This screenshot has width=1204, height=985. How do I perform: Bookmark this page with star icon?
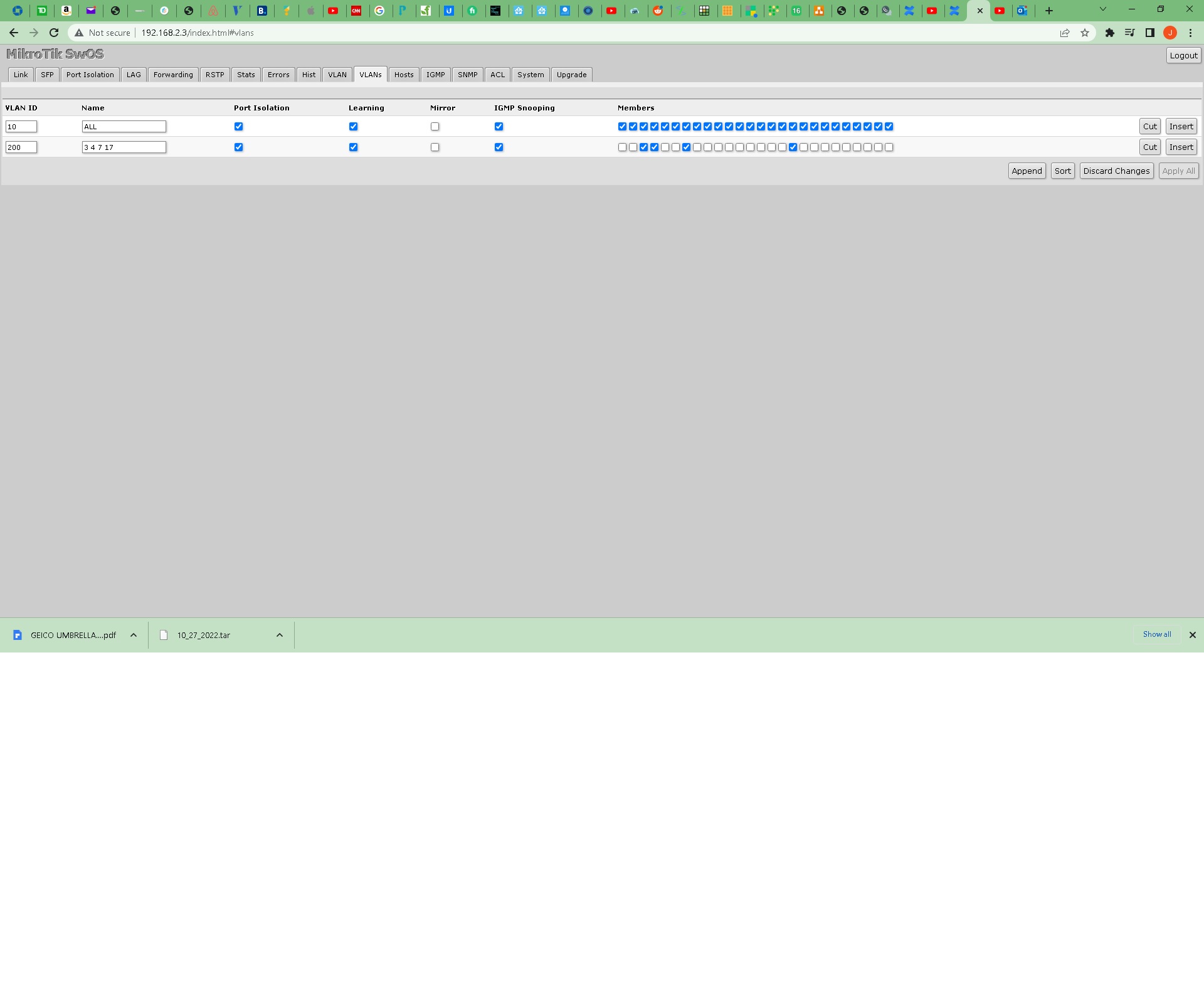[1085, 33]
